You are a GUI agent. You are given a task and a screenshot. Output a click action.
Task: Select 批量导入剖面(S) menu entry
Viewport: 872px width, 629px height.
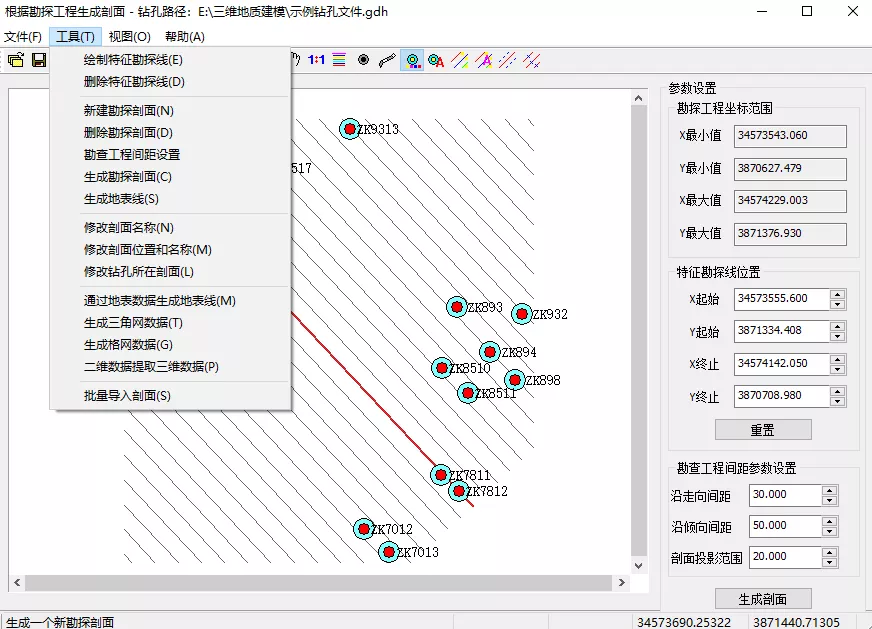(x=170, y=395)
